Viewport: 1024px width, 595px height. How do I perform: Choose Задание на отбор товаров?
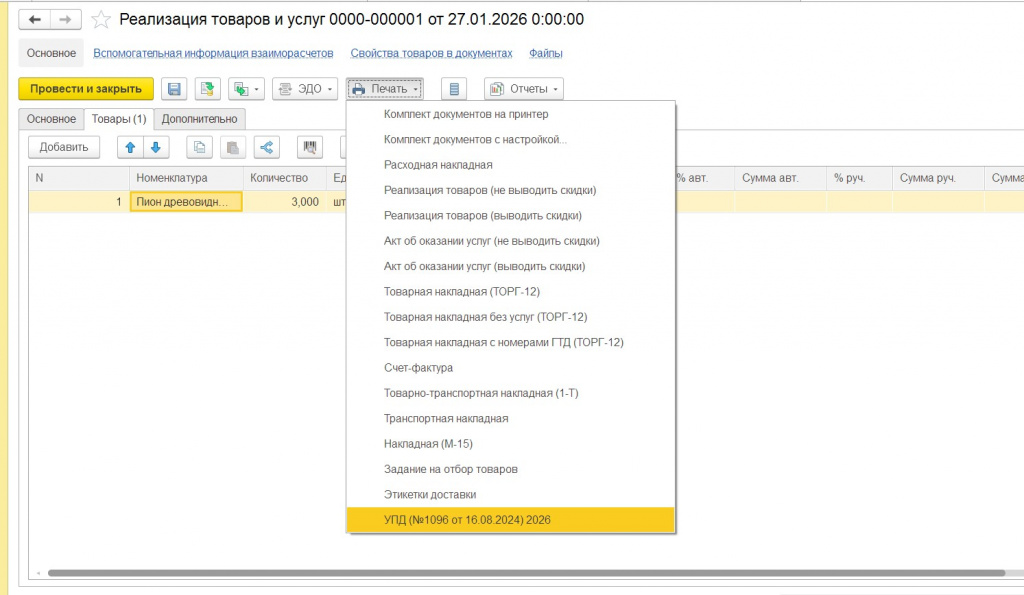coord(511,470)
